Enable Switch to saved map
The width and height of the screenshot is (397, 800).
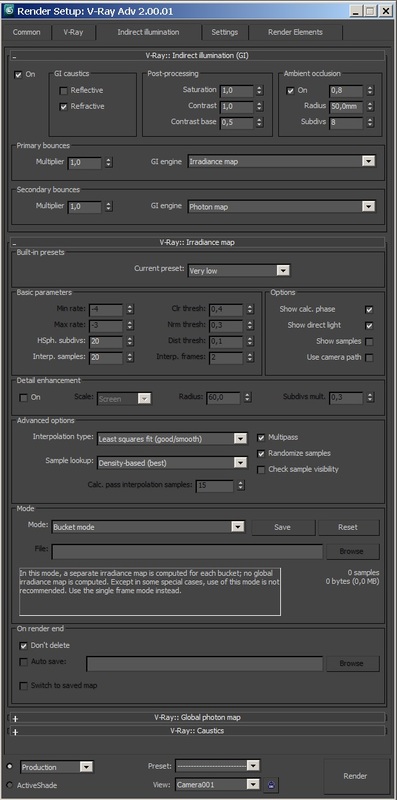click(23, 686)
